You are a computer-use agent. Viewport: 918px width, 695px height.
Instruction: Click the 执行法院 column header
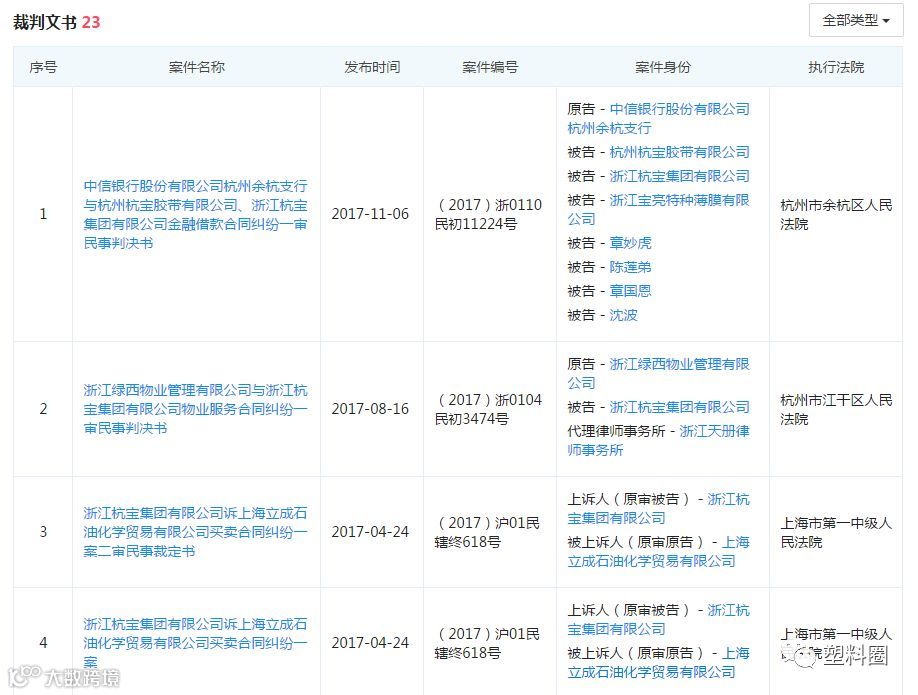(x=836, y=67)
